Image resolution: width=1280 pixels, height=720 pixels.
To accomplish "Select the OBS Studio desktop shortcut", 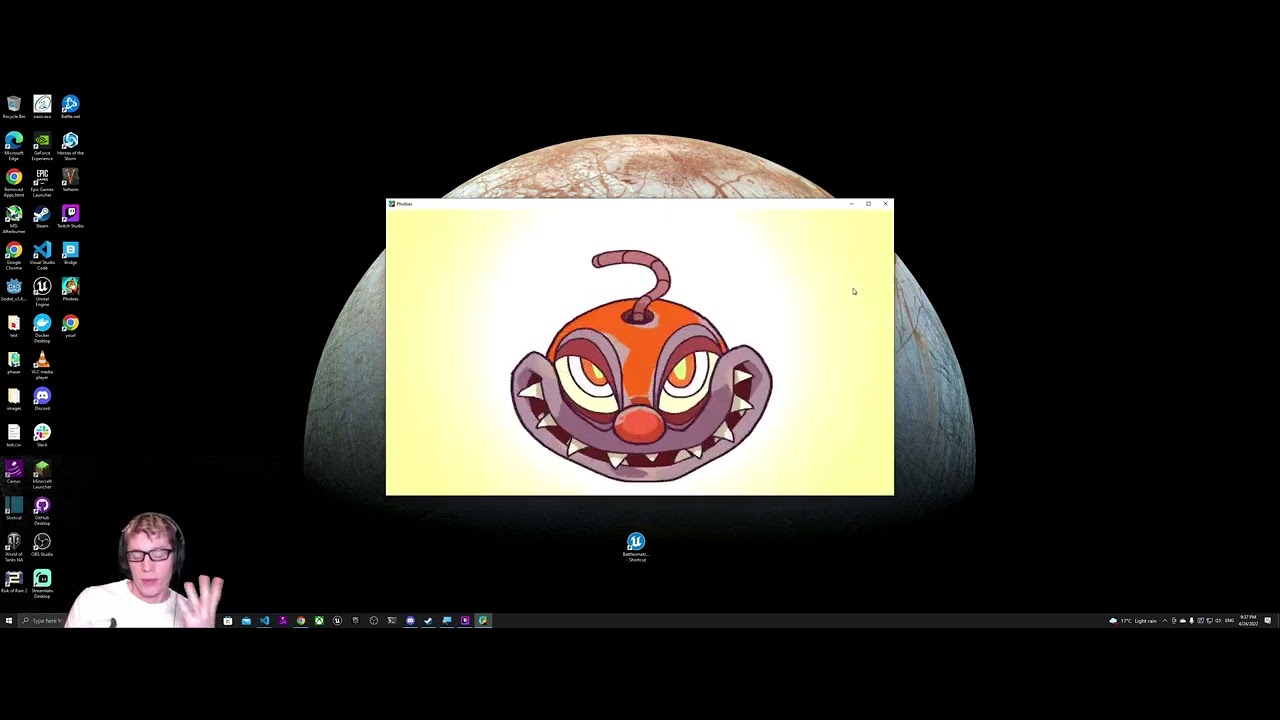I will 42,546.
